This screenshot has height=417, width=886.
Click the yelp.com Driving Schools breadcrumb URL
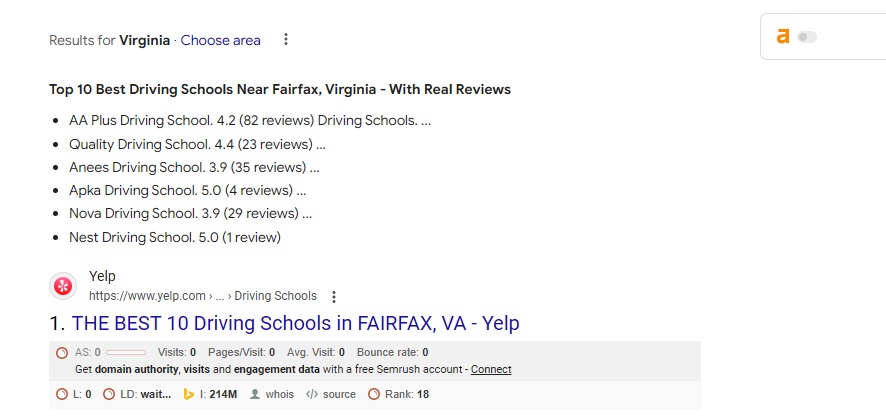202,296
